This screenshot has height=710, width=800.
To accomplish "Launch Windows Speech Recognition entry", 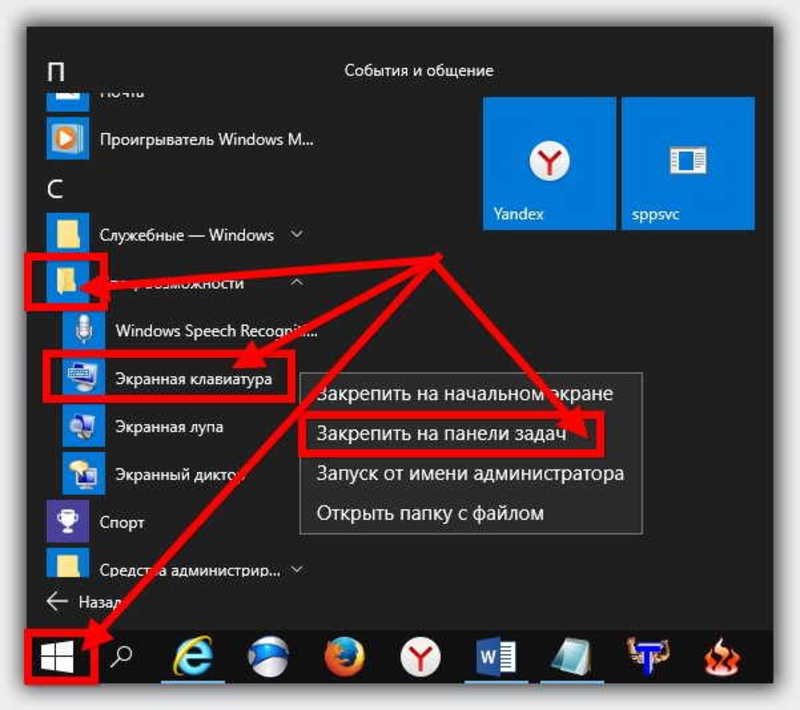I will coord(190,330).
